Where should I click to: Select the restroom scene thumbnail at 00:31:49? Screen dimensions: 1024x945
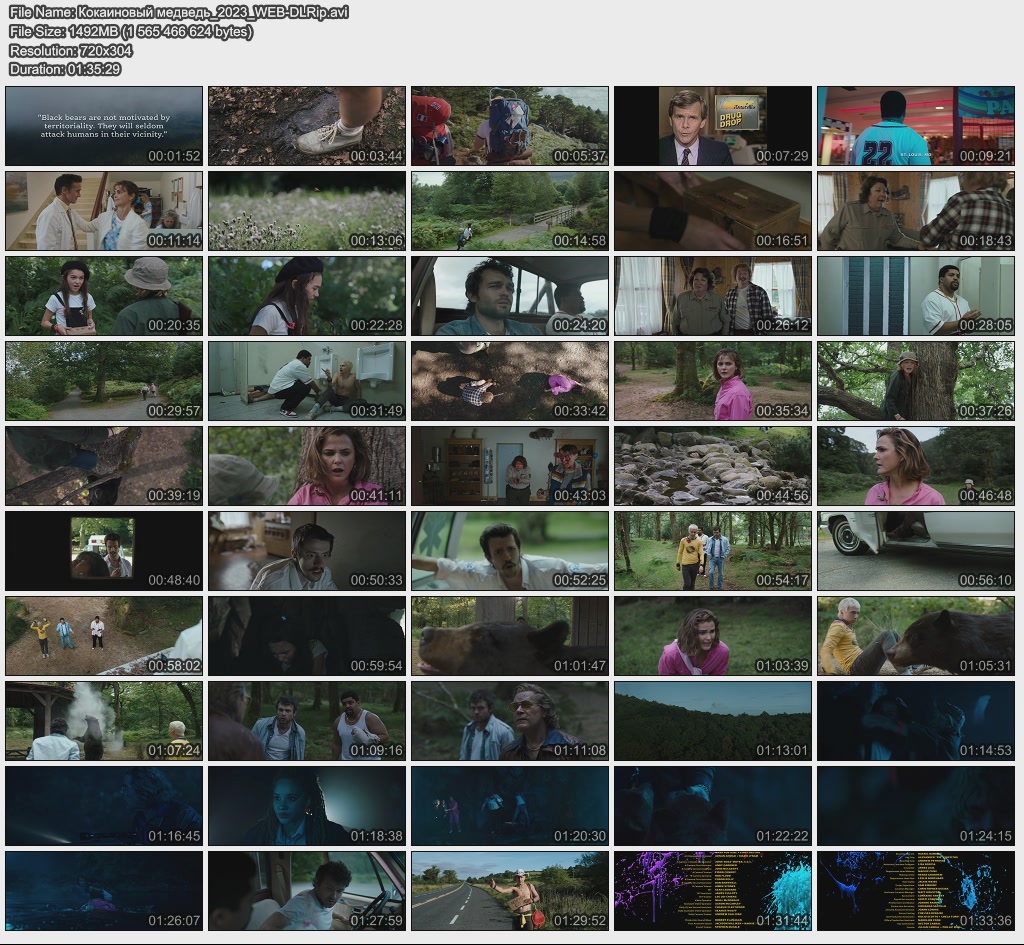(307, 381)
